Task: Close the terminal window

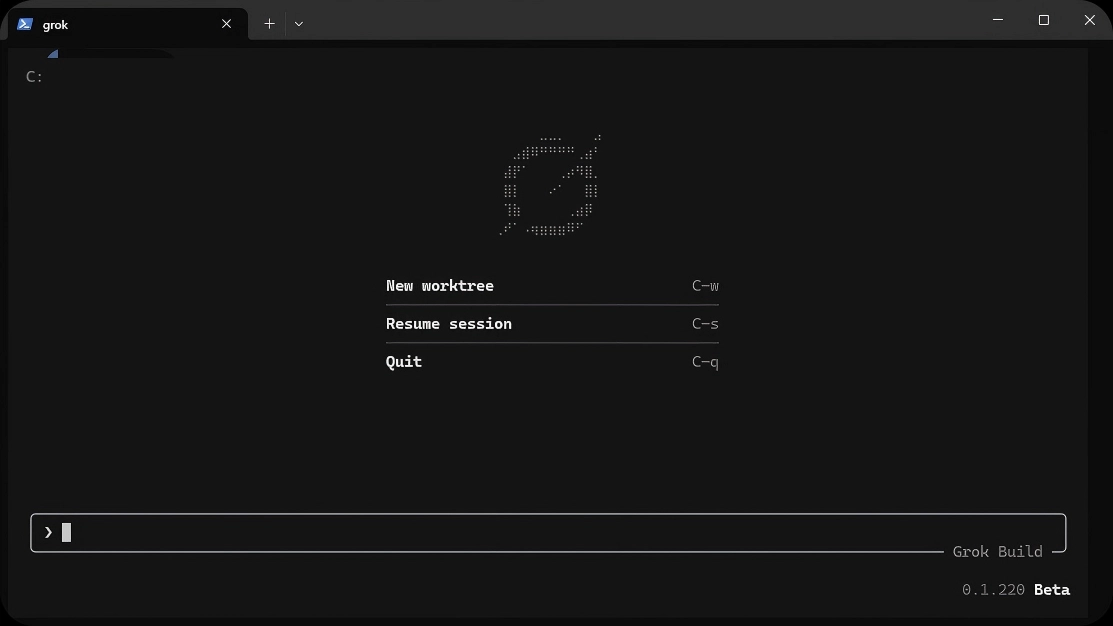Action: [1090, 20]
